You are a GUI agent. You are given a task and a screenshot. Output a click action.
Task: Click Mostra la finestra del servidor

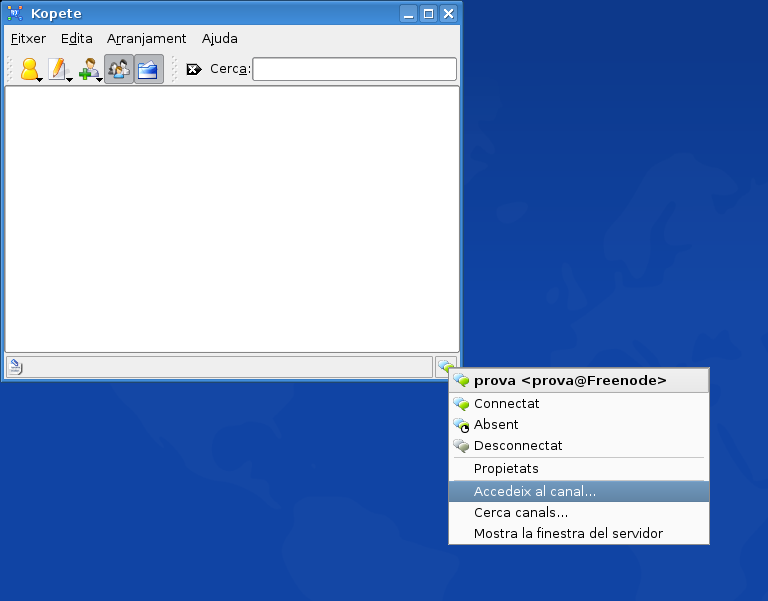pos(579,533)
